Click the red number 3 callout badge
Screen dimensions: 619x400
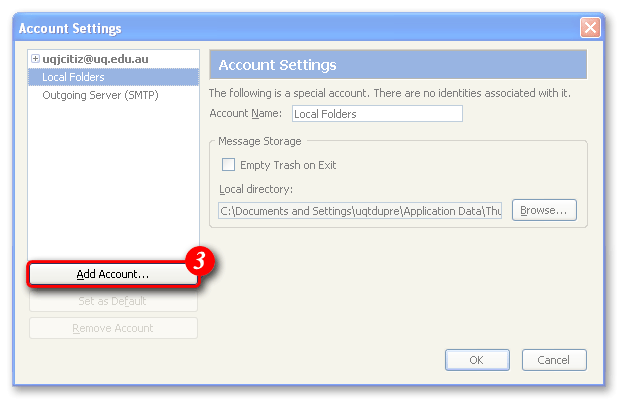point(200,264)
